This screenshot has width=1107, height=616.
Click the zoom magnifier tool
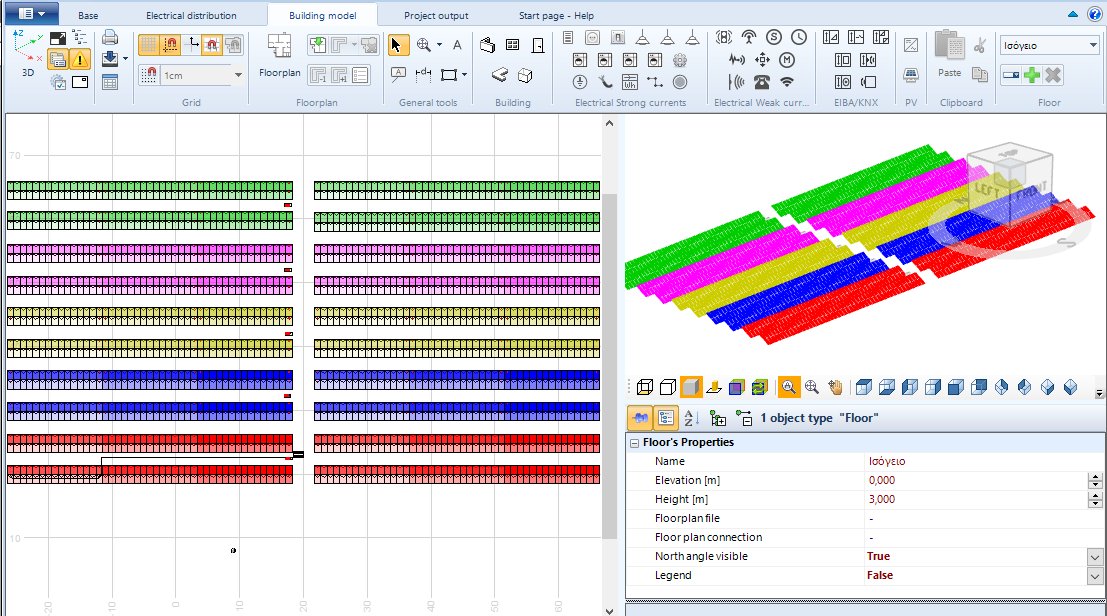point(424,45)
